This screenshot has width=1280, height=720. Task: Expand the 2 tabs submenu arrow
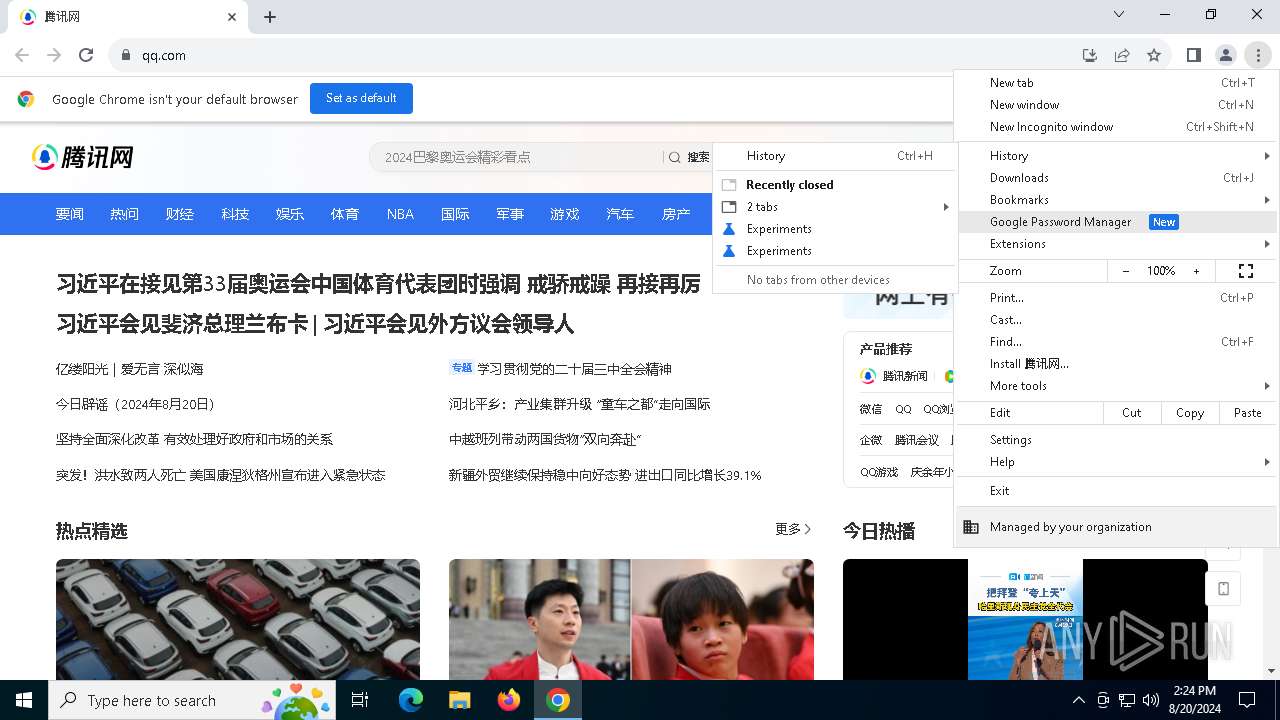point(946,207)
